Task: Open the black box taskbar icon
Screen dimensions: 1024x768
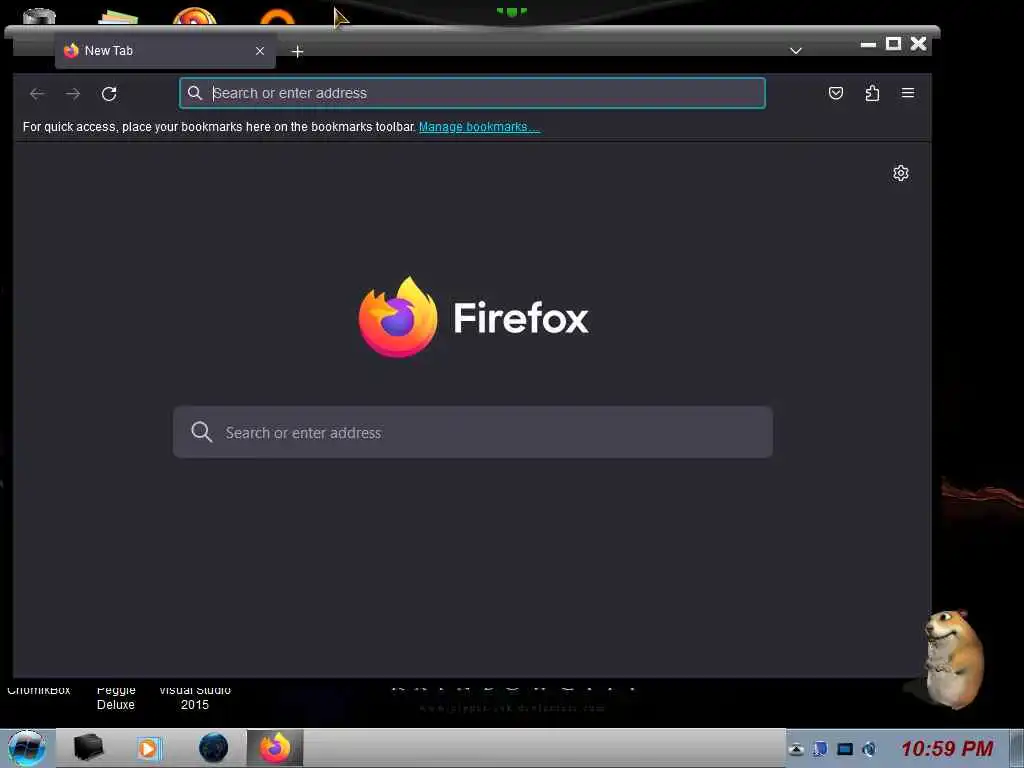Action: [88, 748]
